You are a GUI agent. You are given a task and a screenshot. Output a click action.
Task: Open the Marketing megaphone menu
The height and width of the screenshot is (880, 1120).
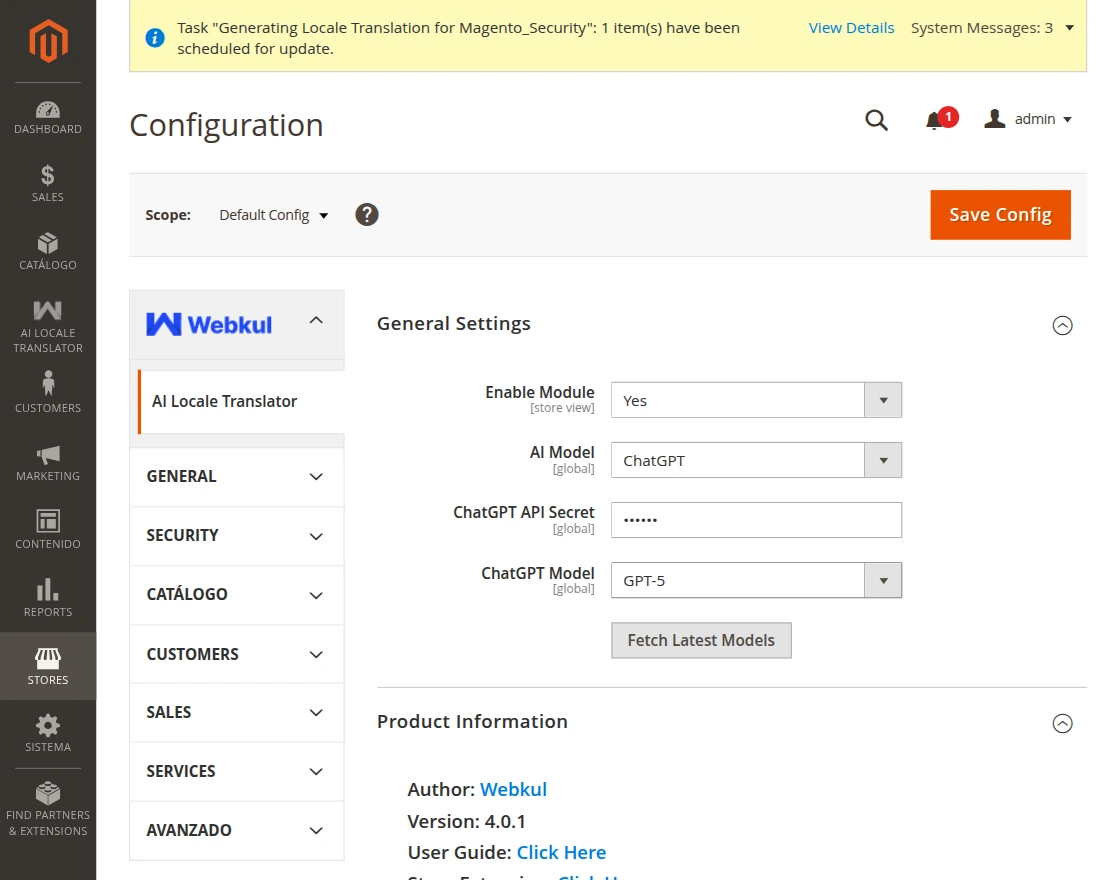click(x=48, y=463)
